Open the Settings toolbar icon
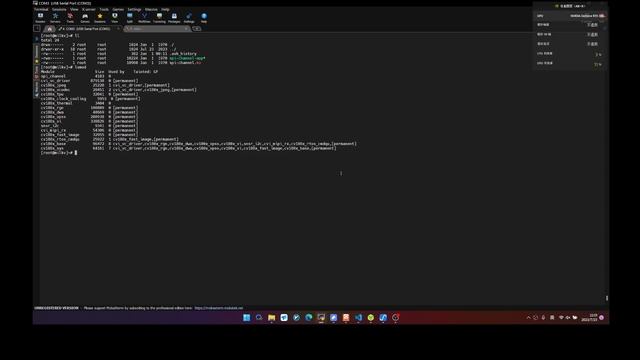This screenshot has height=360, width=640. tap(189, 18)
